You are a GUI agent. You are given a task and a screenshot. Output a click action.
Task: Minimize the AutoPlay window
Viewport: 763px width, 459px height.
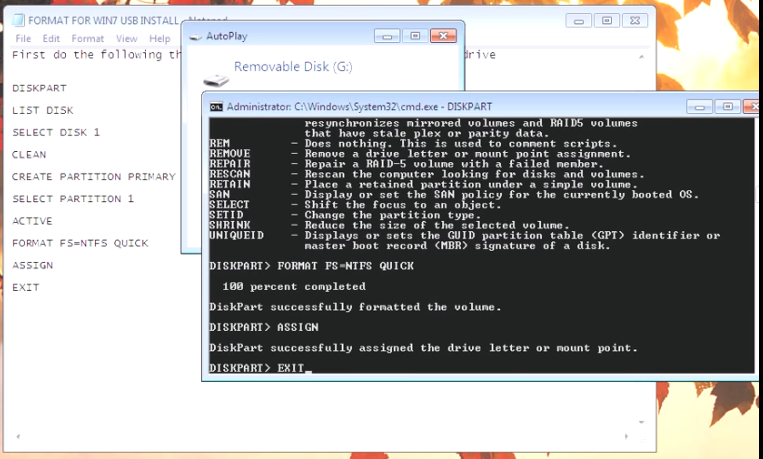tap(388, 36)
